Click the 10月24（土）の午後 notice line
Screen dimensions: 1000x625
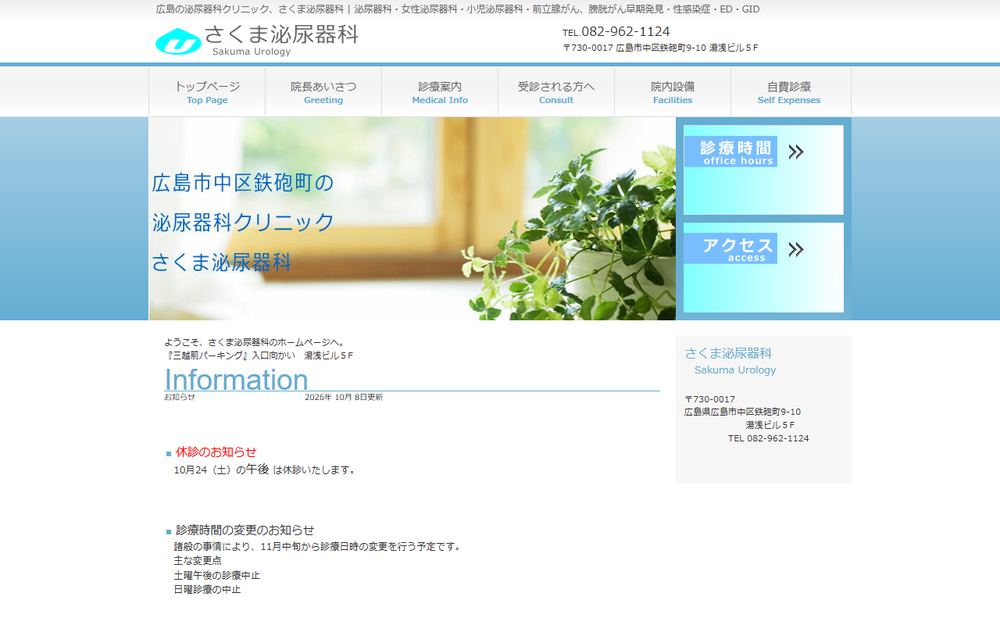point(264,470)
